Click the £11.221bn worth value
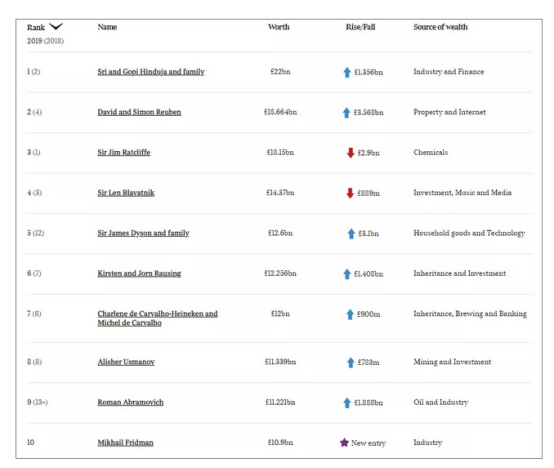This screenshot has width=554, height=468. pos(280,402)
